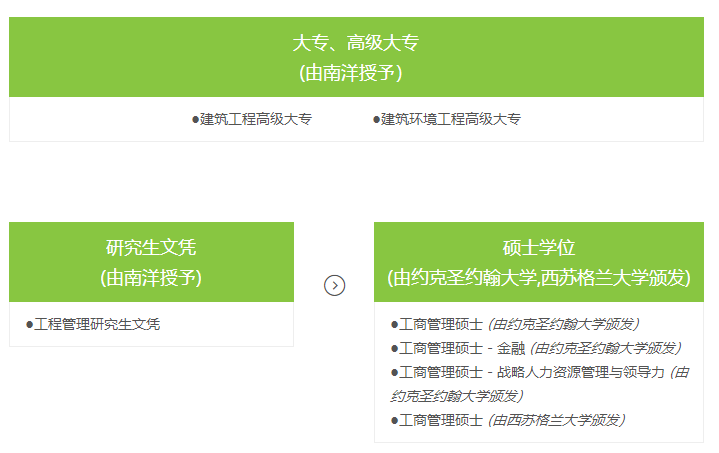Click the 大专、高级大专 header title
Image resolution: width=719 pixels, height=453 pixels.
355,43
